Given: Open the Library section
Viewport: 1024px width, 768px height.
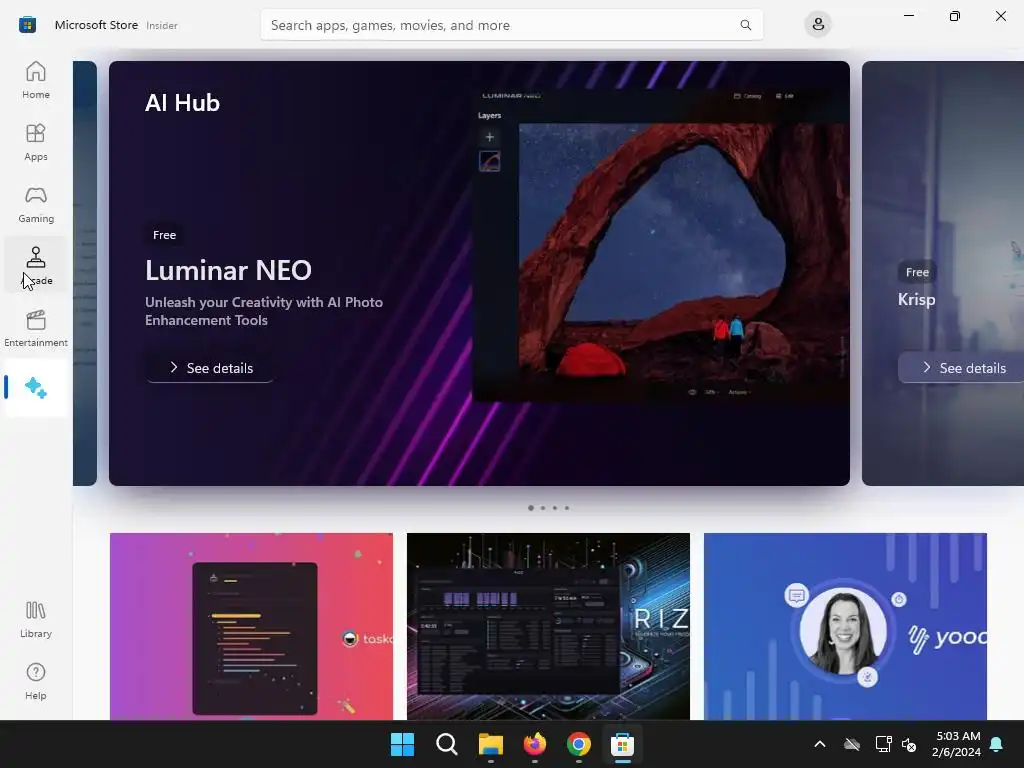Looking at the screenshot, I should [36, 619].
